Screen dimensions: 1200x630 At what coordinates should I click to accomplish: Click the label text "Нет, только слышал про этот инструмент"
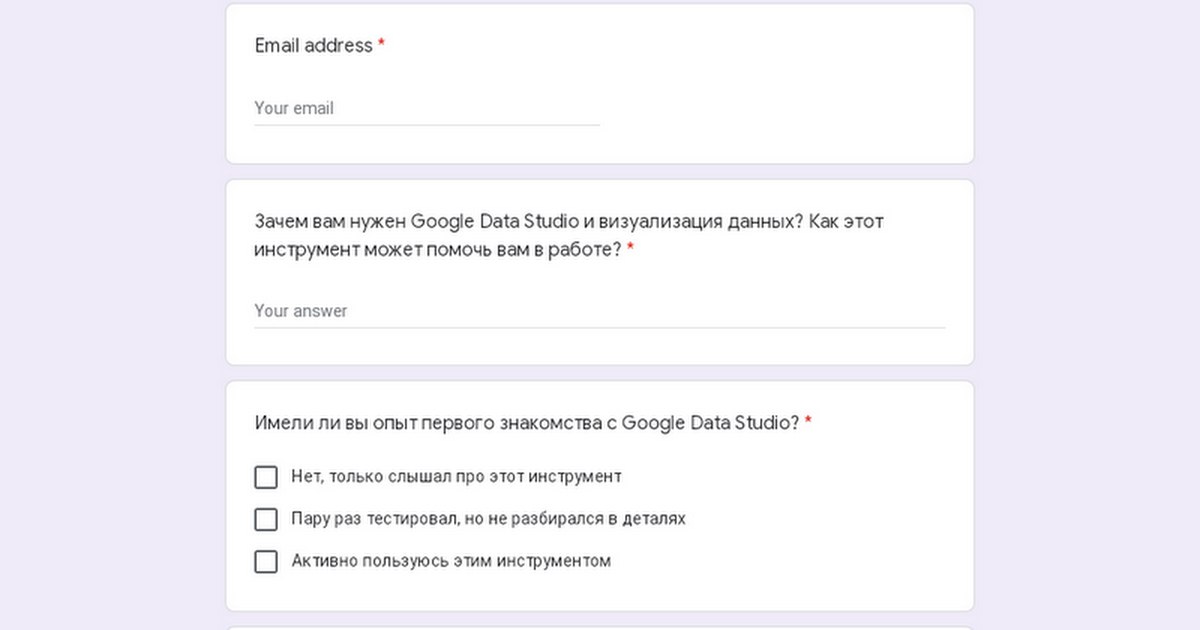[456, 477]
